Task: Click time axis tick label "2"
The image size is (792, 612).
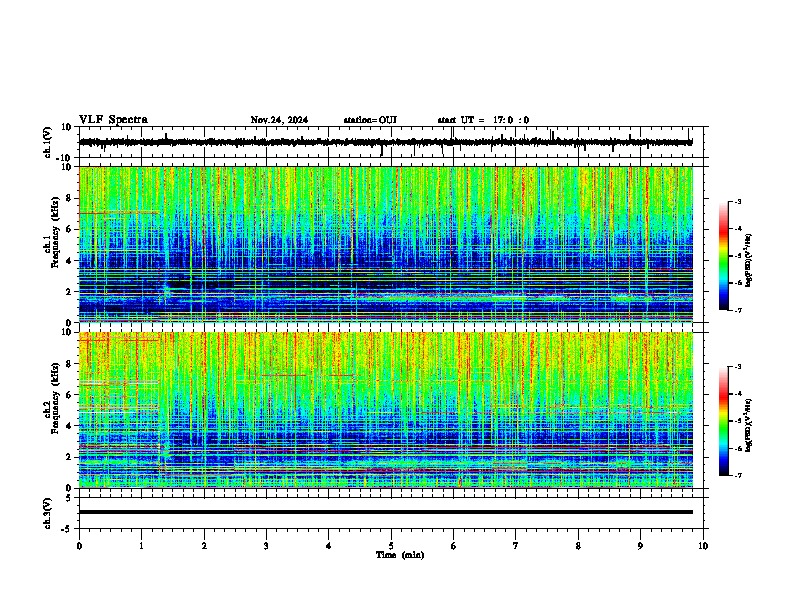Action: (204, 546)
